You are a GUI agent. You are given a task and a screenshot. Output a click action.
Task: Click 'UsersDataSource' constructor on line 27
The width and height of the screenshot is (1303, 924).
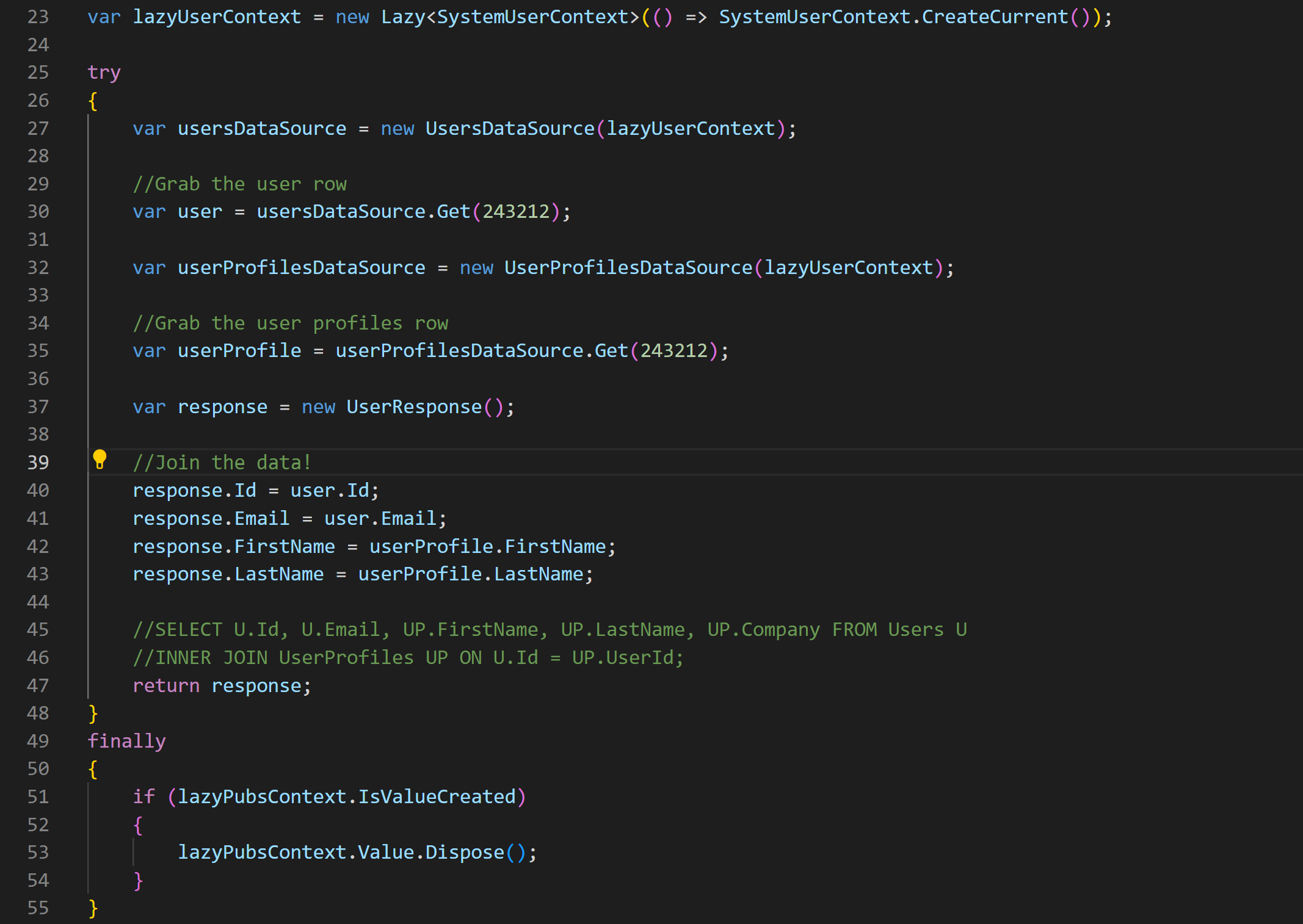click(510, 129)
